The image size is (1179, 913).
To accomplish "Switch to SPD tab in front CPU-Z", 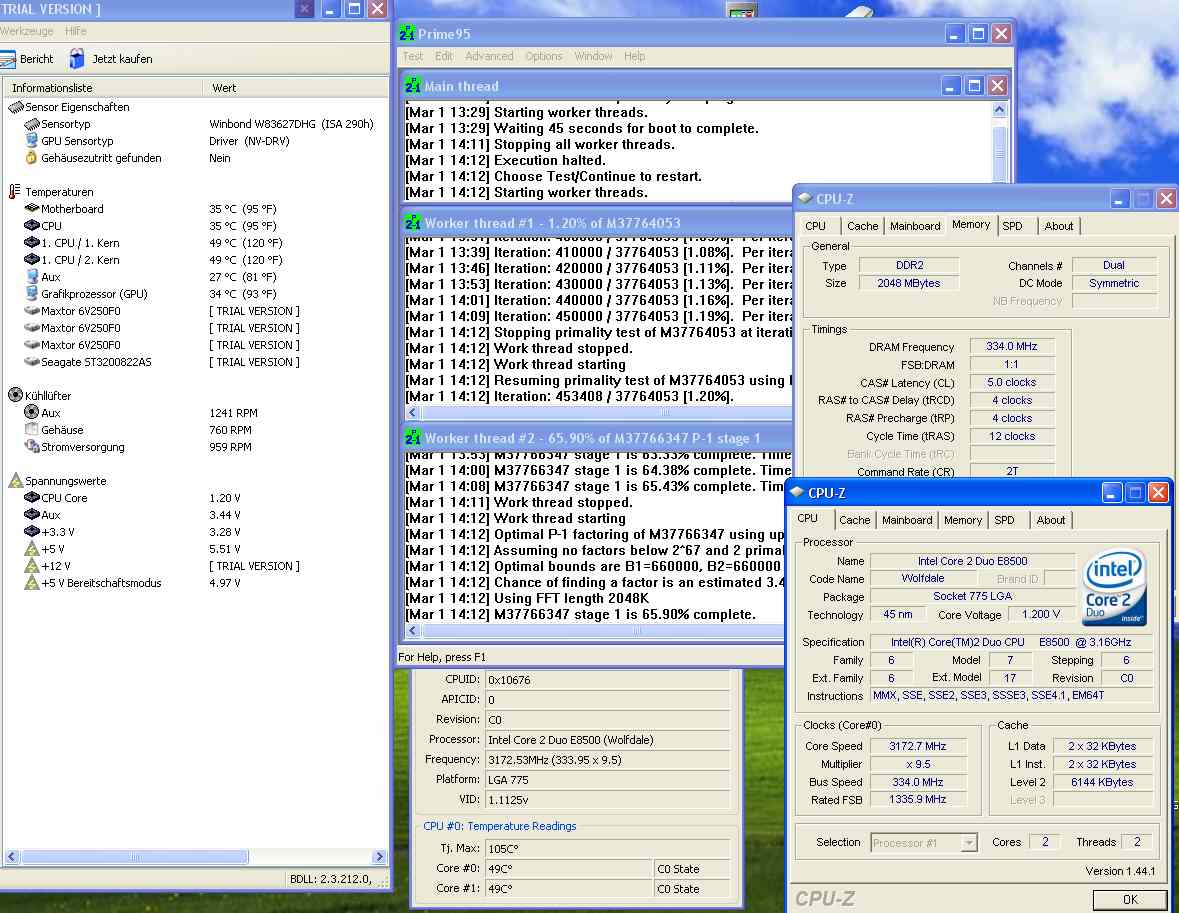I will pos(1005,520).
